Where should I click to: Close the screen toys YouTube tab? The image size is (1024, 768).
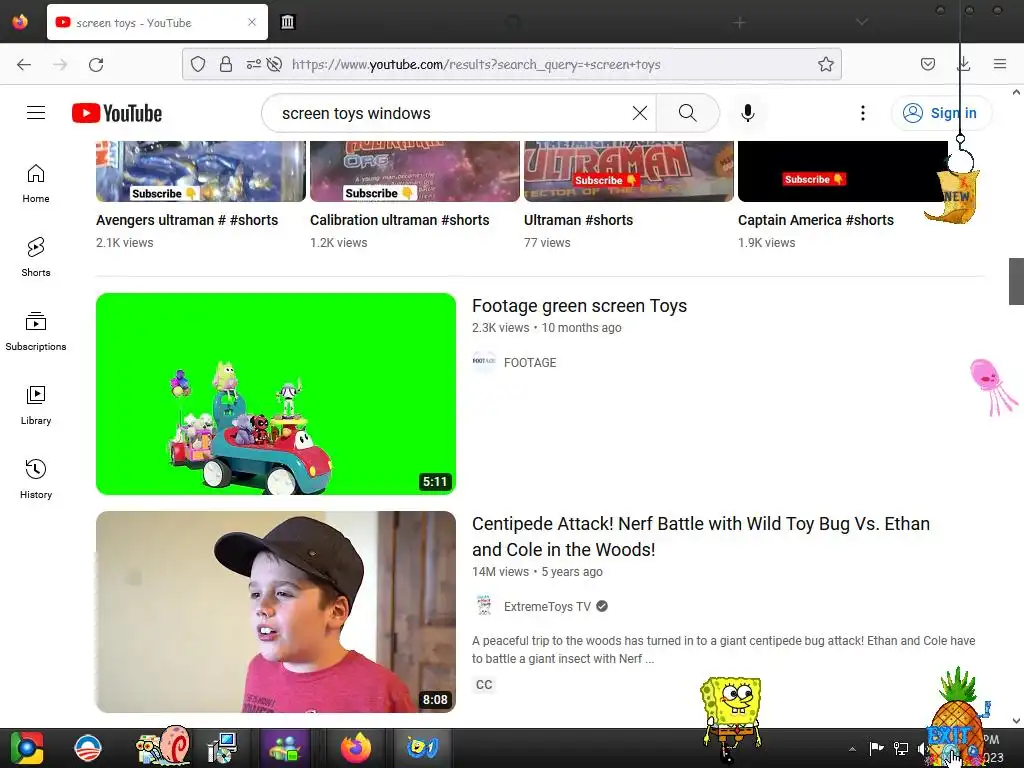point(252,22)
